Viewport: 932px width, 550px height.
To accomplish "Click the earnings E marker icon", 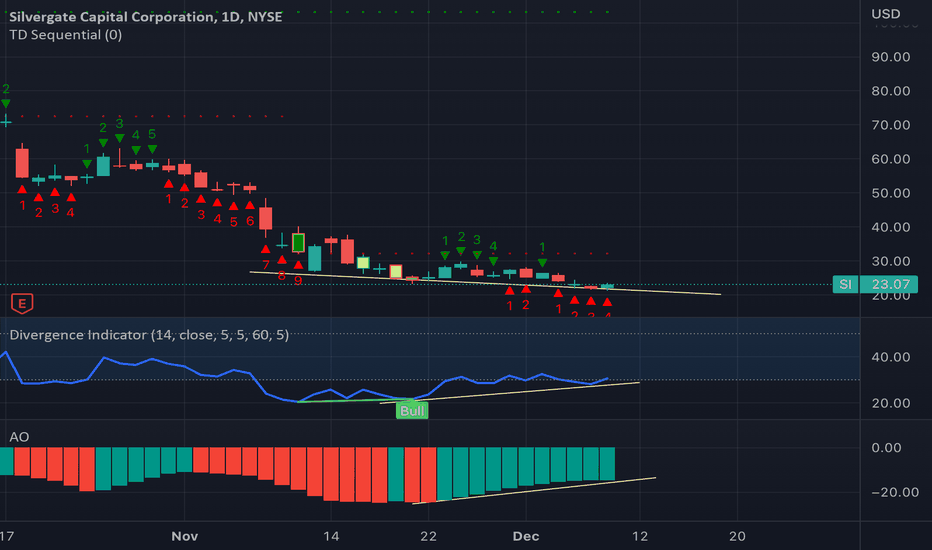I will click(22, 304).
